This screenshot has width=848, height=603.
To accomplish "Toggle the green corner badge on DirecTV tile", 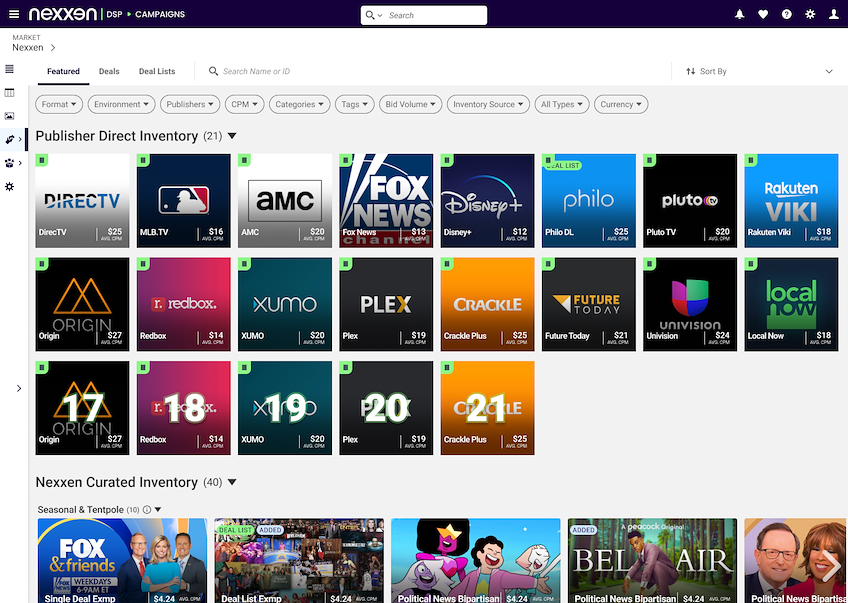I will [41, 160].
